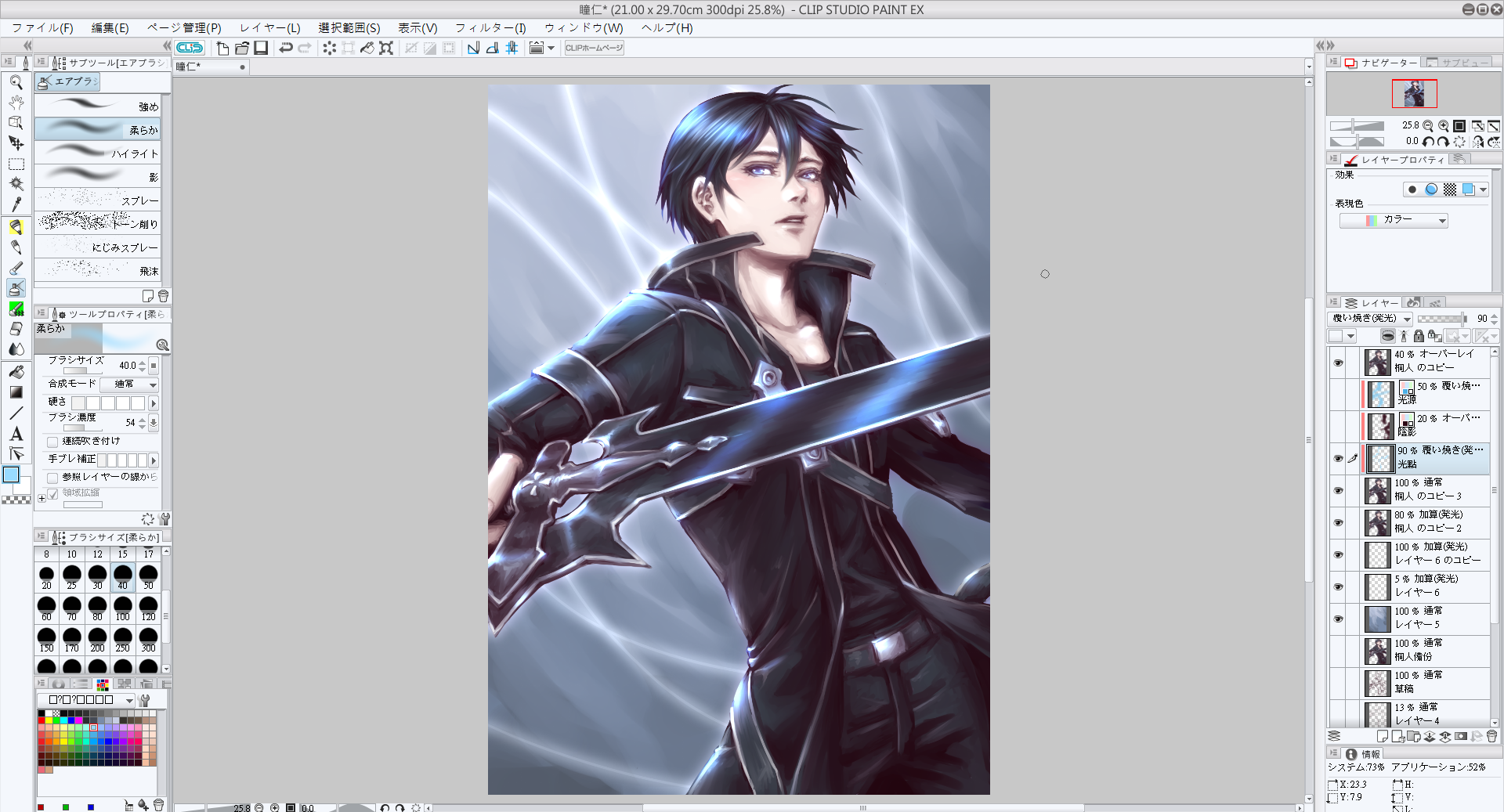Select the Blend tool with droplets

[16, 349]
